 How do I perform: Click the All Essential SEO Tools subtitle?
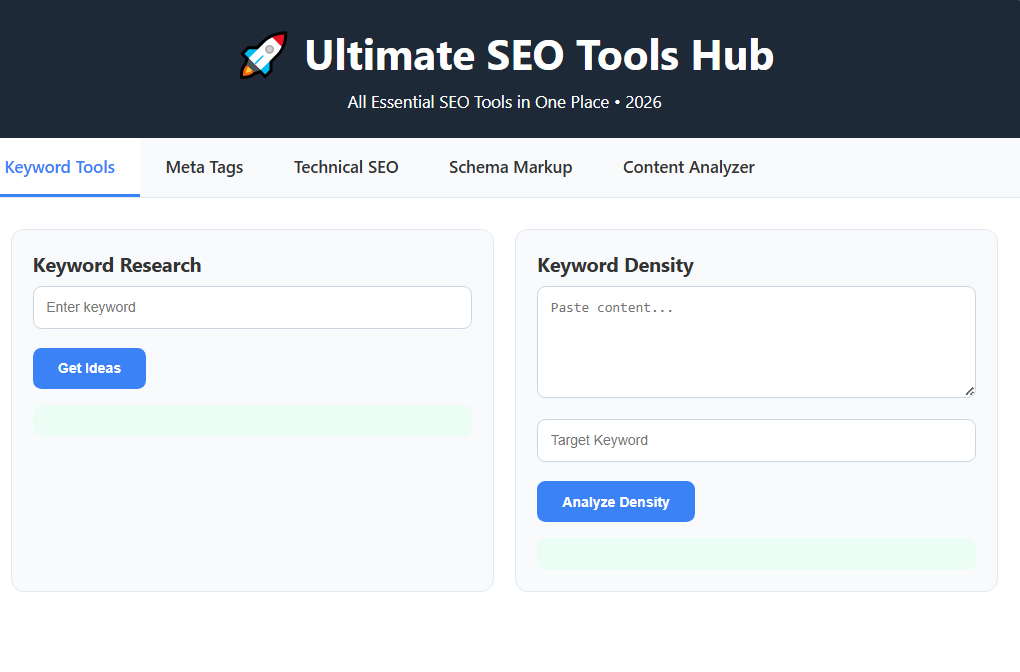pyautogui.click(x=504, y=102)
